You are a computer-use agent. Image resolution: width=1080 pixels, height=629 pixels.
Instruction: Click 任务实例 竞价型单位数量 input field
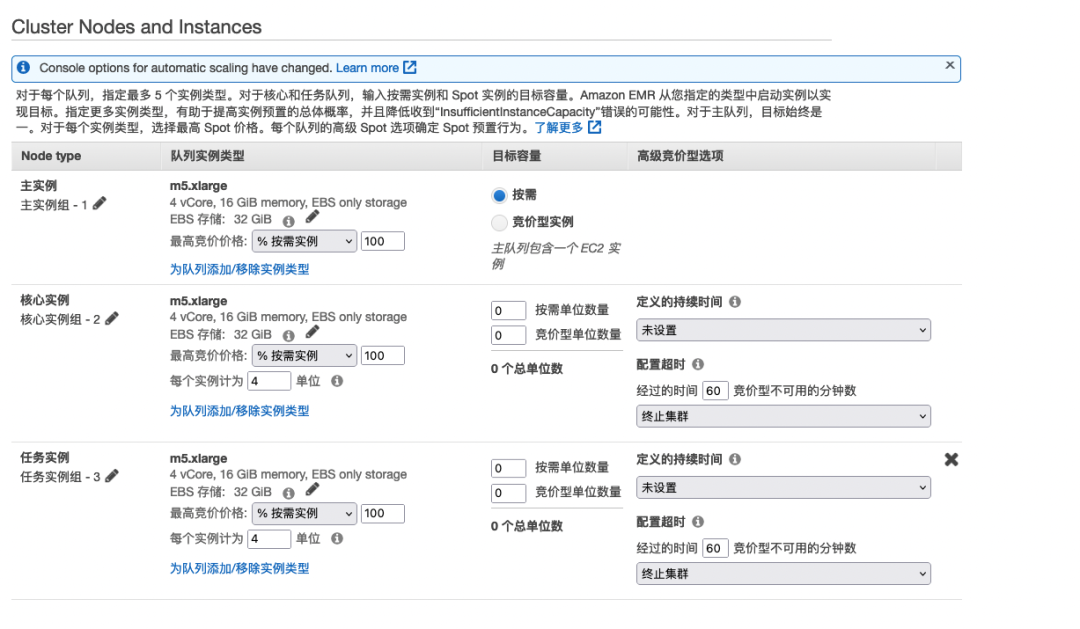pos(509,493)
